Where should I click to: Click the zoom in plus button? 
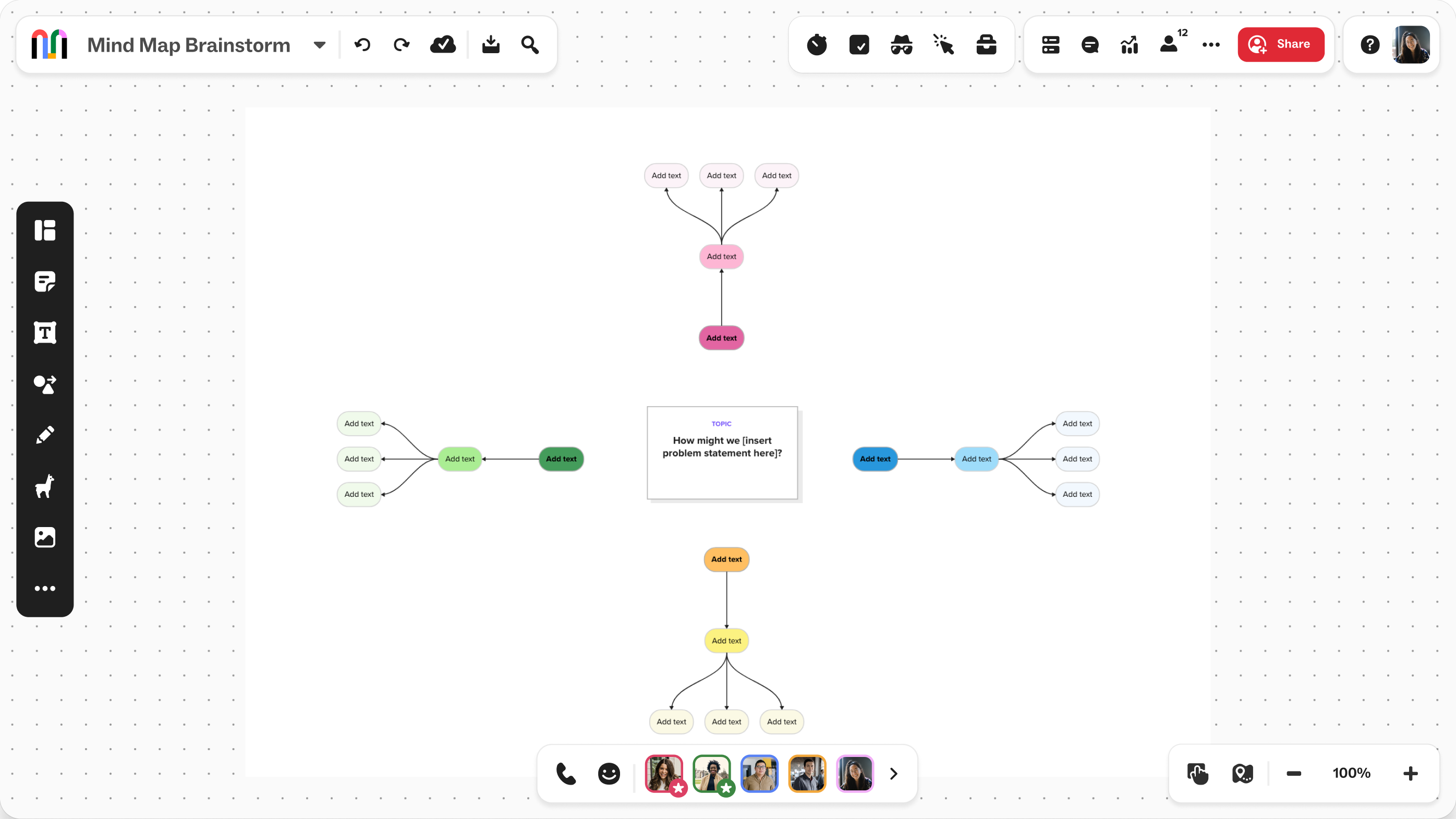coord(1410,773)
